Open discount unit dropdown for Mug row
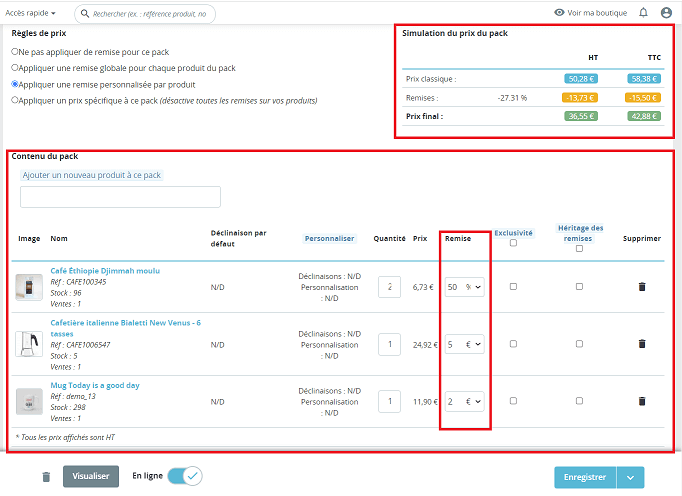This screenshot has height=496, width=682. pos(474,401)
